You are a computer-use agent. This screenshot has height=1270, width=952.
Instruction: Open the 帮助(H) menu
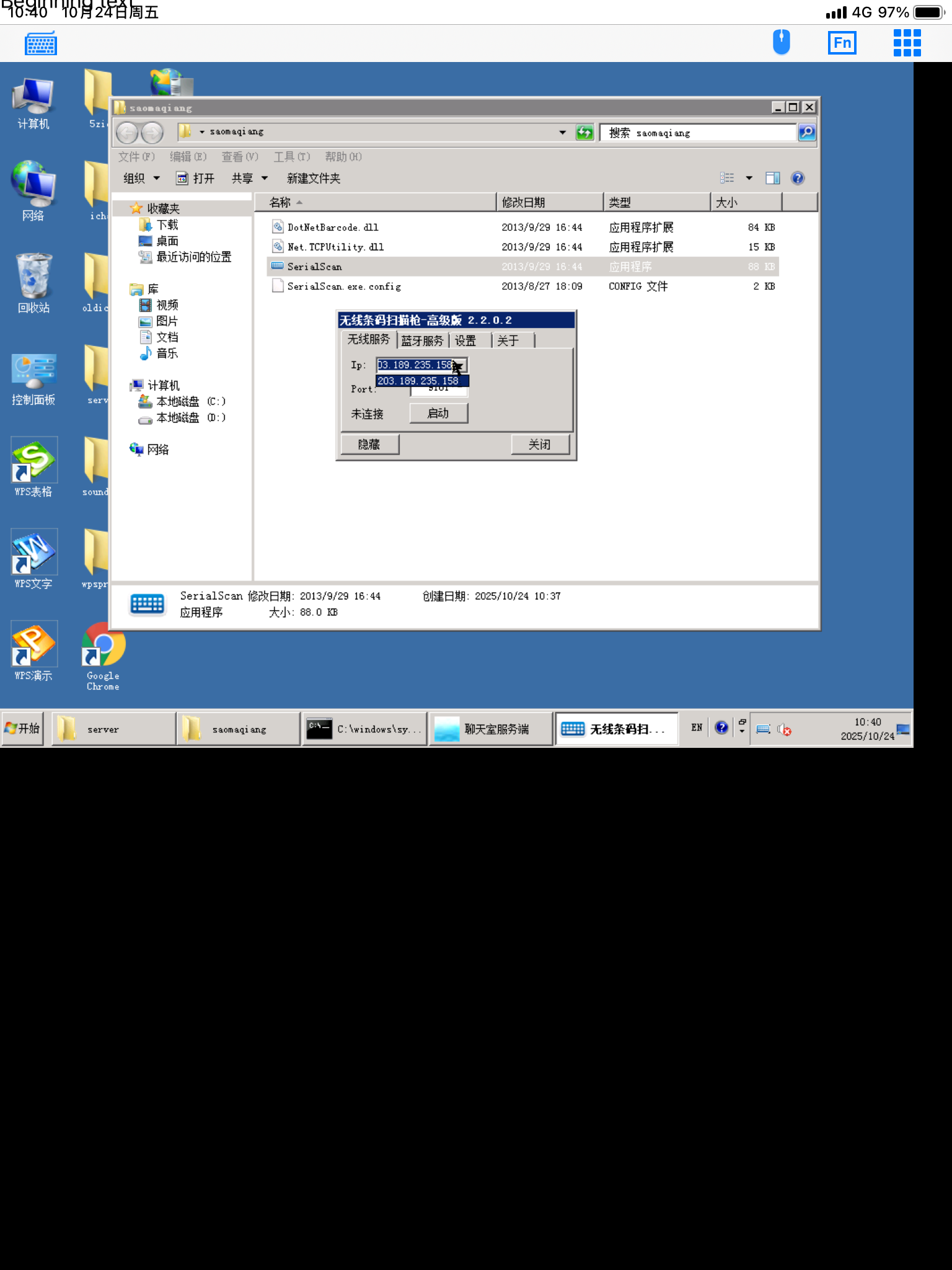tap(343, 157)
